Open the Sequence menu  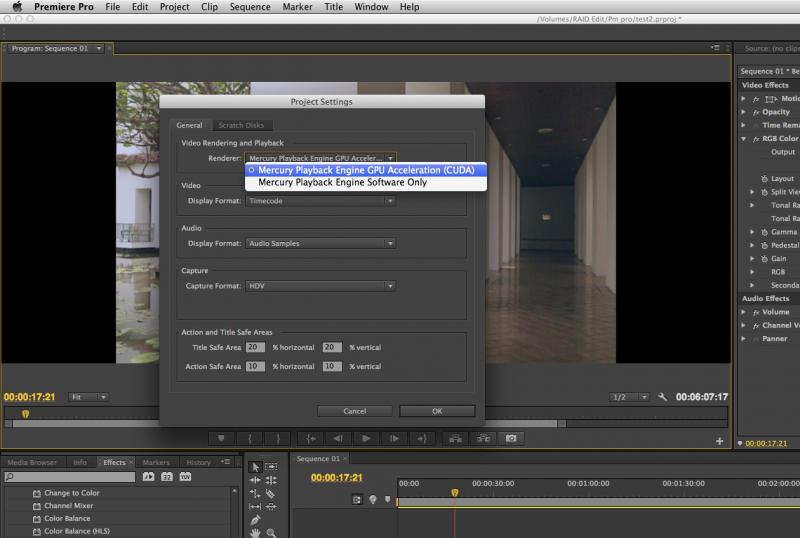[x=250, y=7]
